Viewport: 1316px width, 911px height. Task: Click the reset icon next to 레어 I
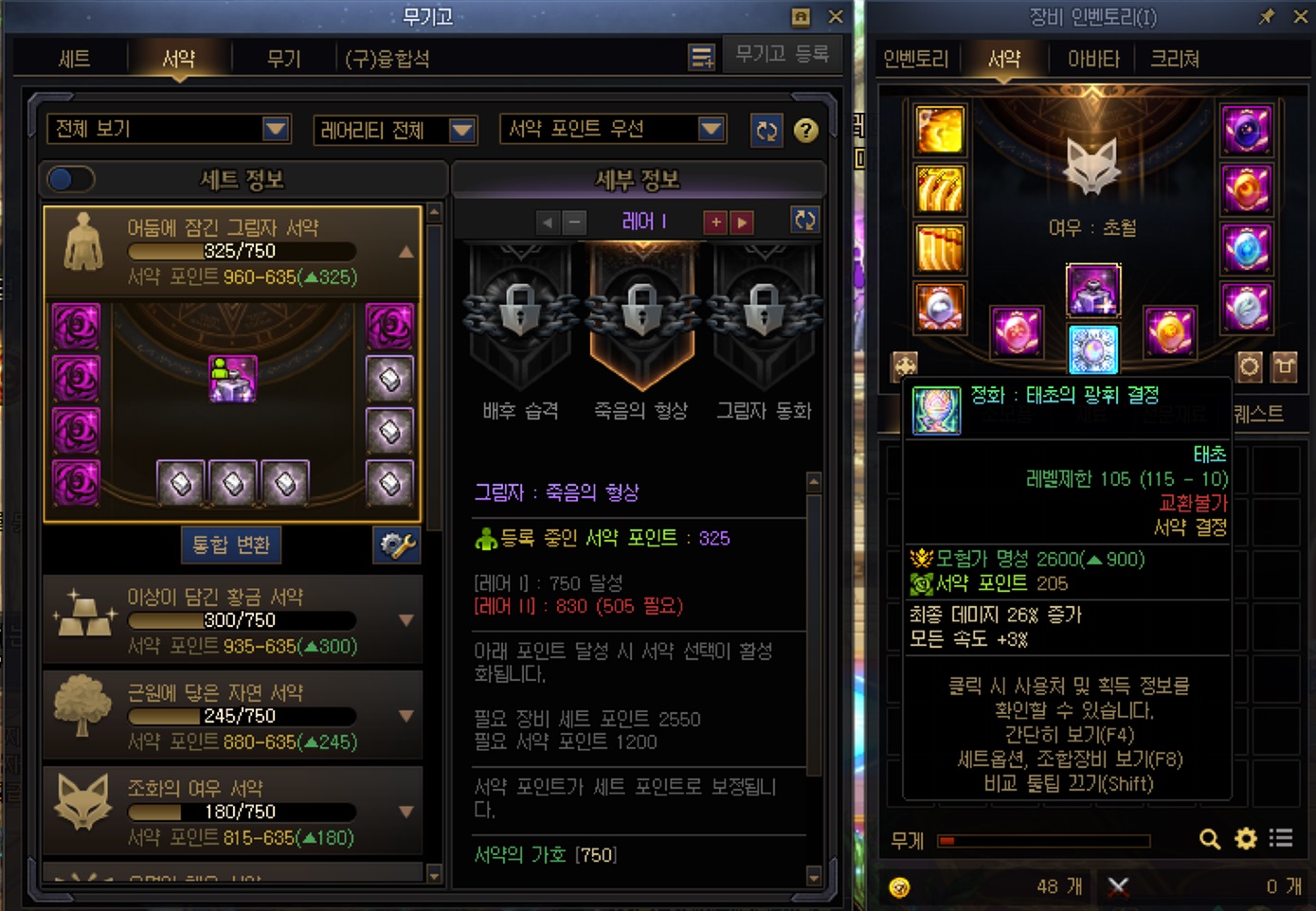804,221
